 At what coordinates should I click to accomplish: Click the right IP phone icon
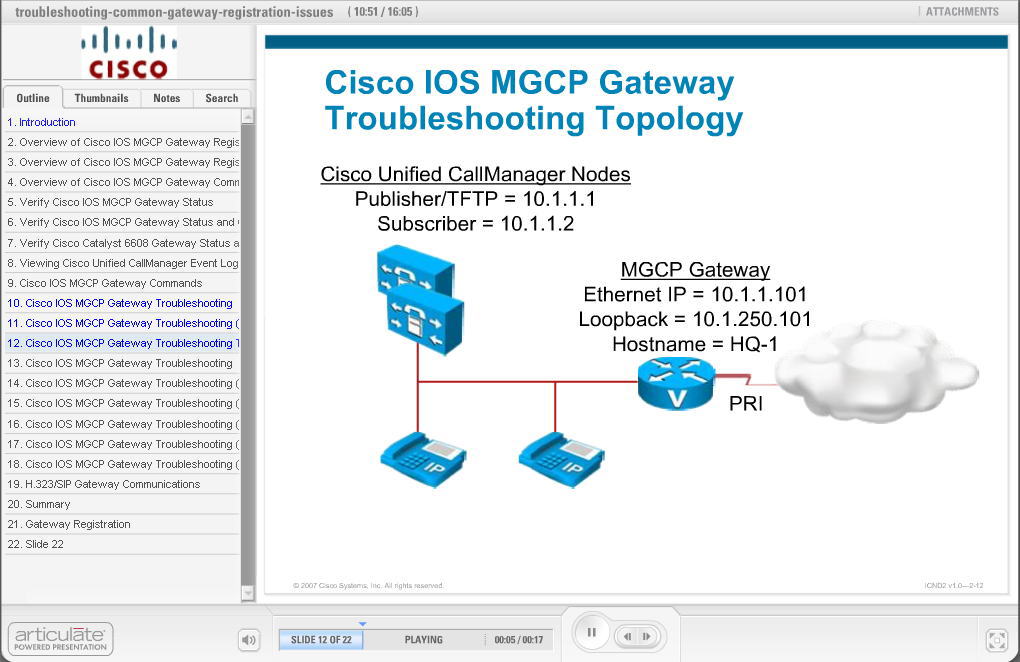click(x=561, y=459)
